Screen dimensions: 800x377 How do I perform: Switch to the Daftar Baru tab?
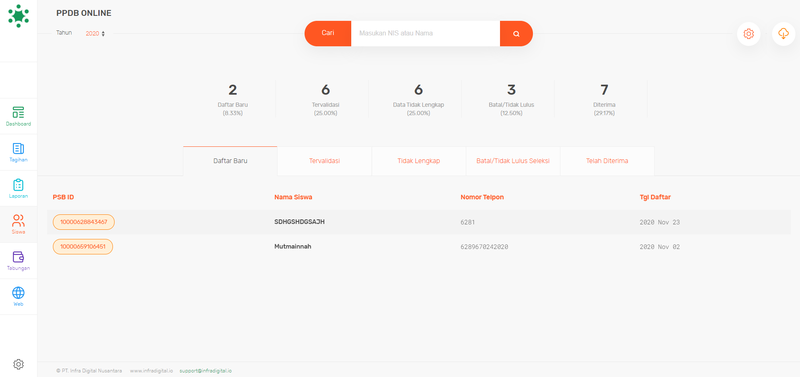tap(230, 161)
